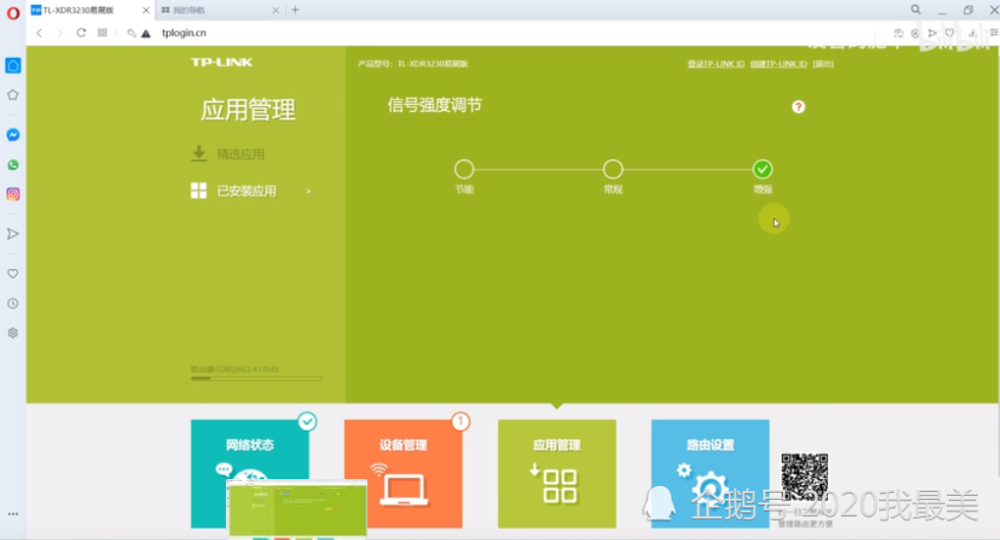Open Messenger in the Opera sidebar
1000x540 pixels.
pos(13,135)
